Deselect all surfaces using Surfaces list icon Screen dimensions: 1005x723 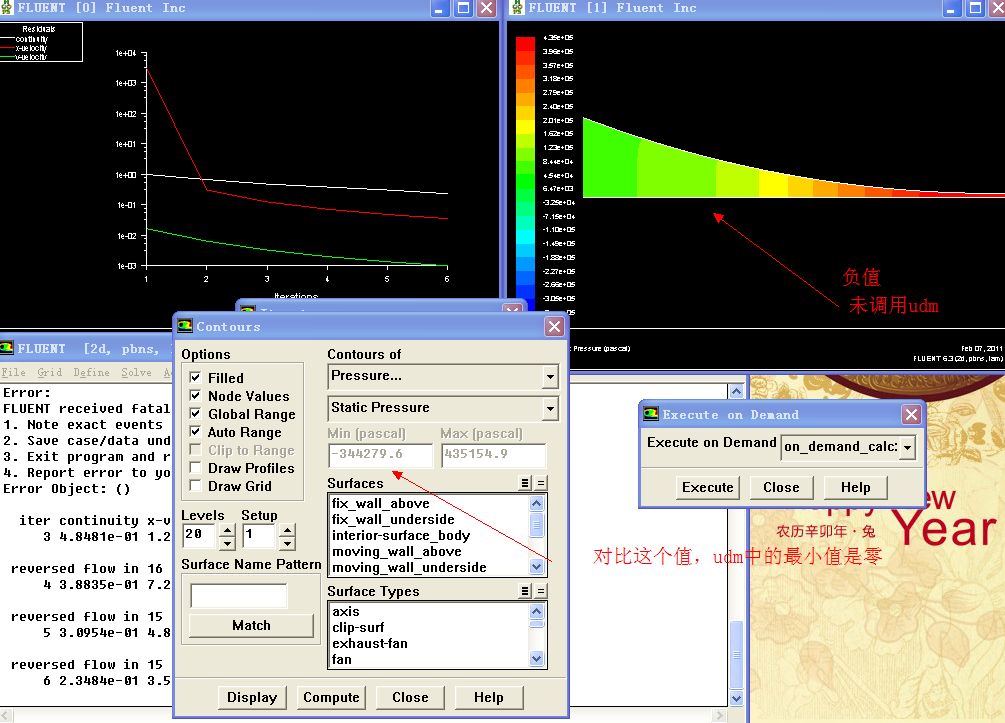541,483
